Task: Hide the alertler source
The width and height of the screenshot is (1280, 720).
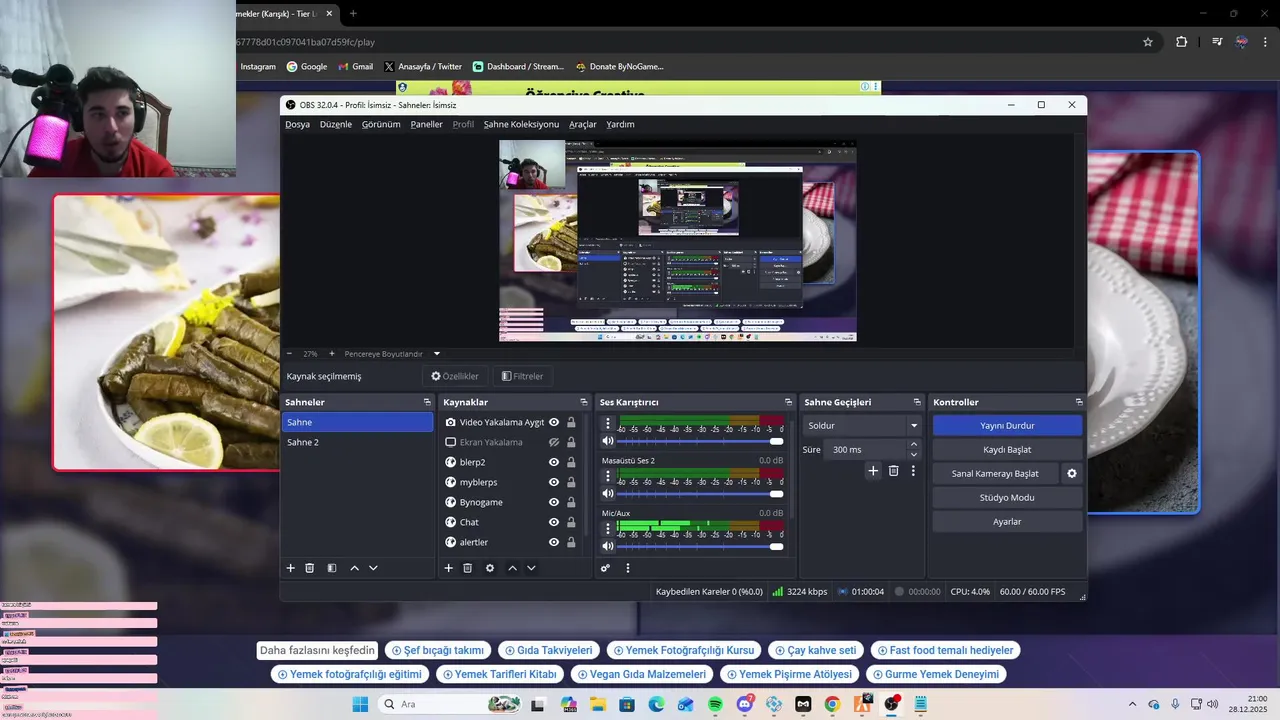Action: pos(554,542)
